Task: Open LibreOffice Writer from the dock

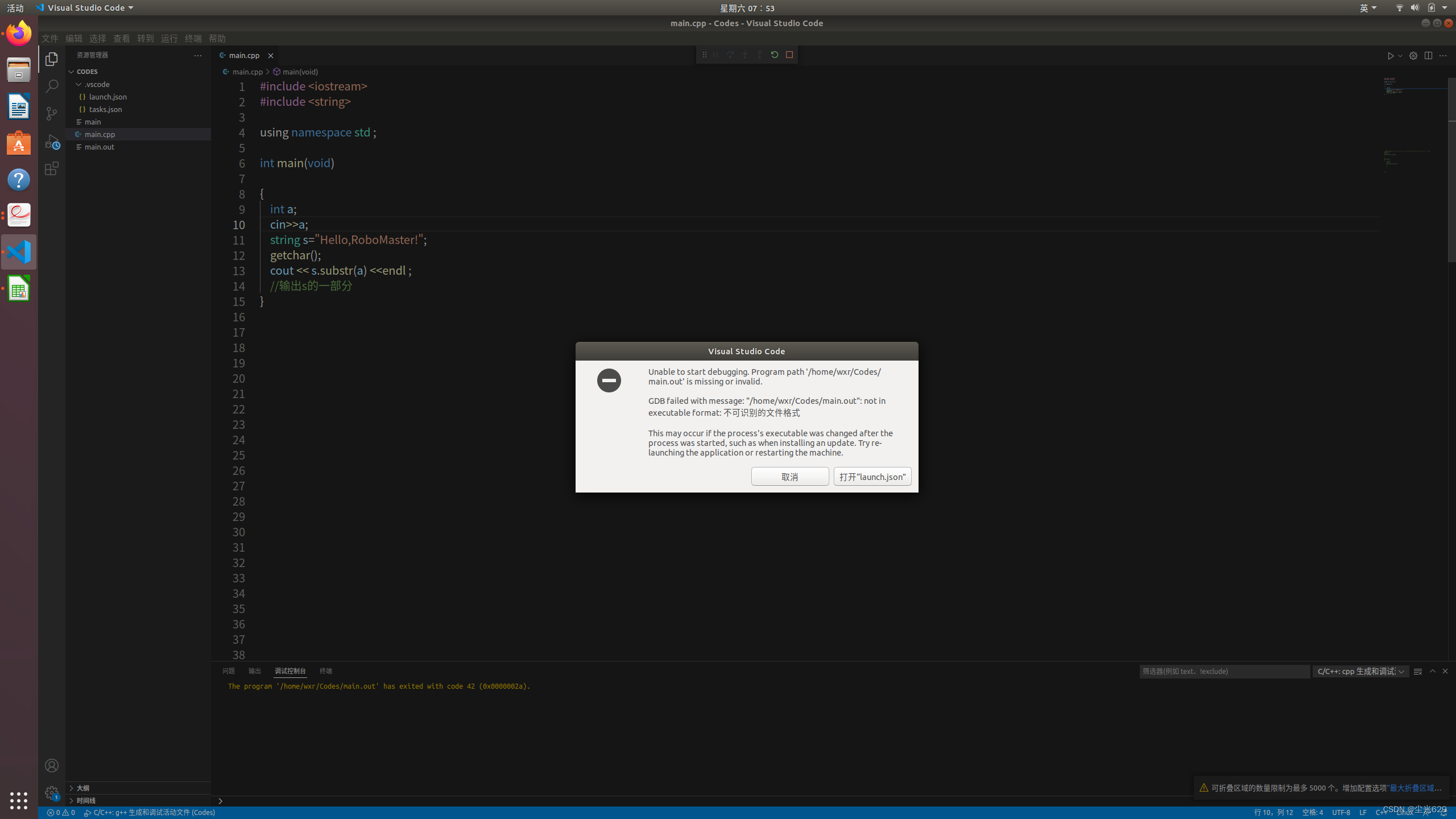Action: click(19, 106)
